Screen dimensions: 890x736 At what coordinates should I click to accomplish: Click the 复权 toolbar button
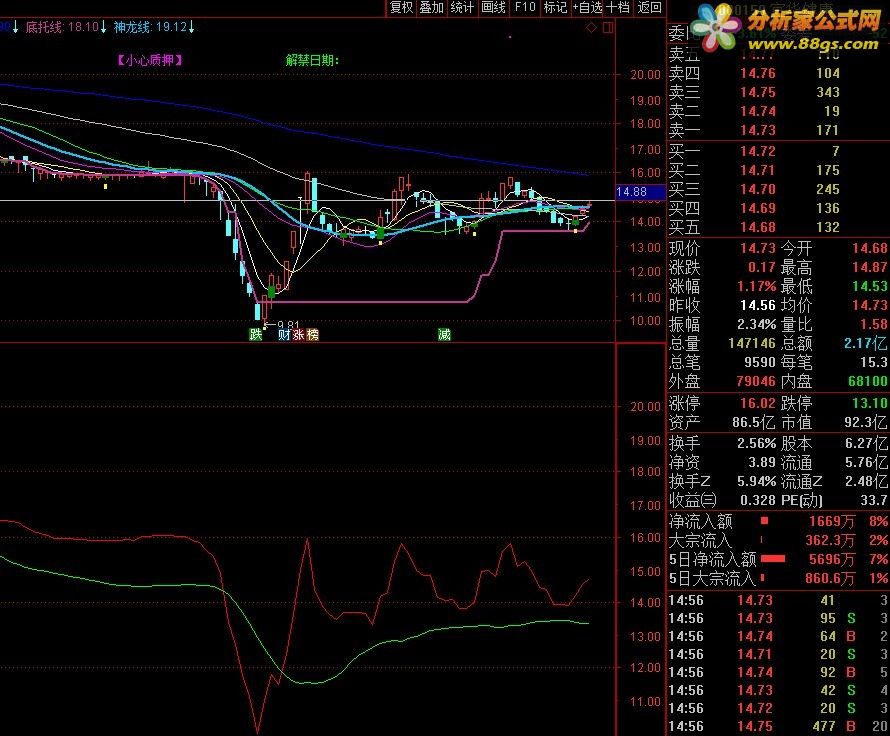[x=402, y=7]
